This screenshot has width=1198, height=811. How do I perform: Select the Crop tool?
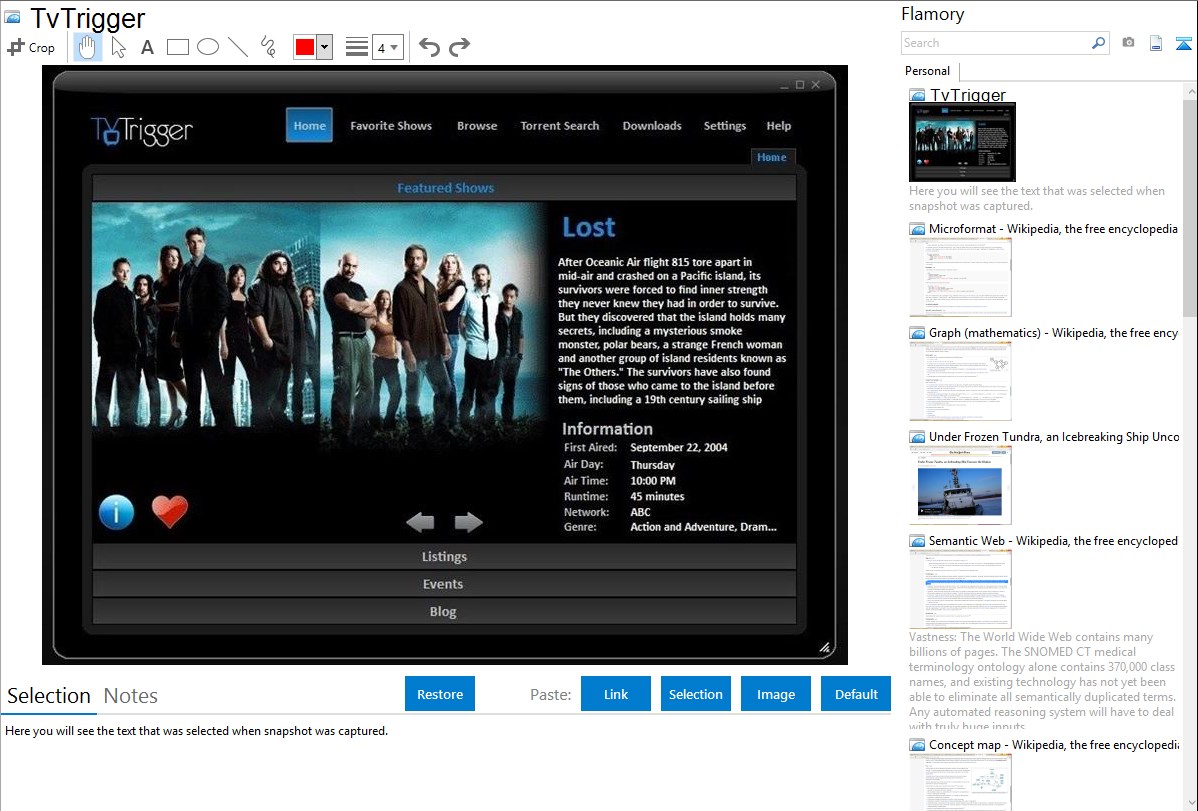coord(30,47)
